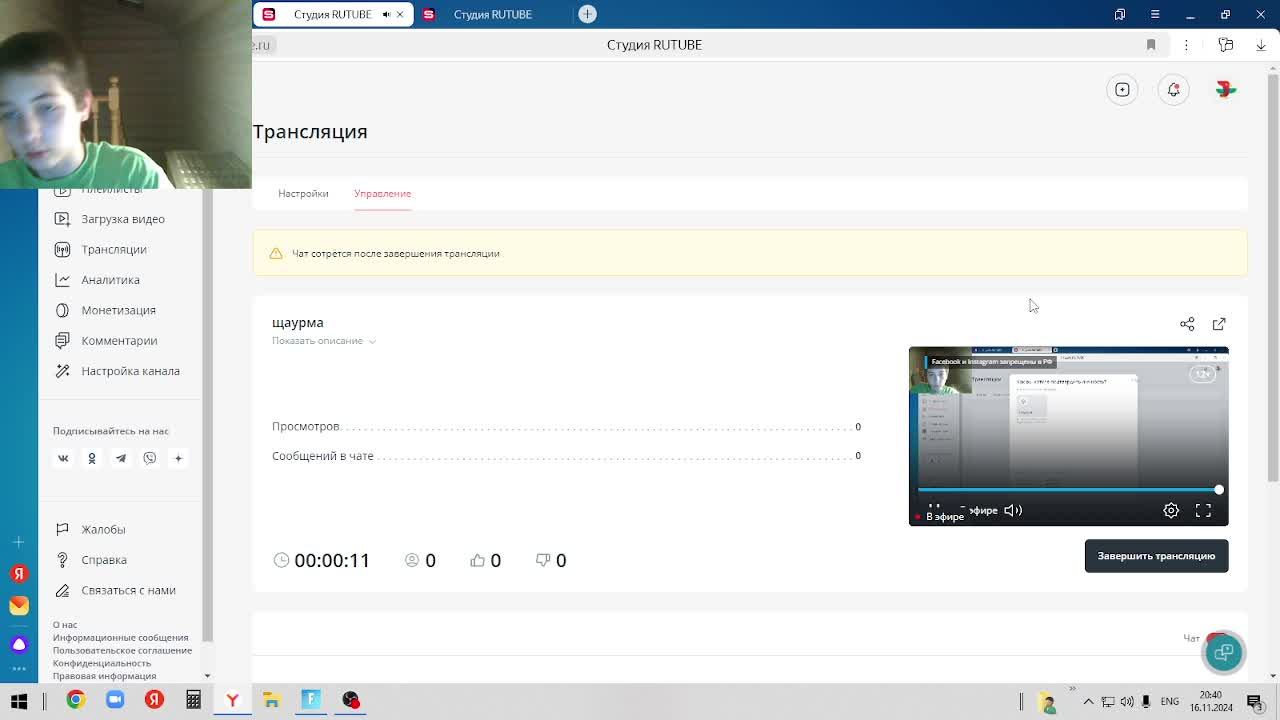Click the share stream icon
Viewport: 1280px width, 720px height.
[1187, 324]
